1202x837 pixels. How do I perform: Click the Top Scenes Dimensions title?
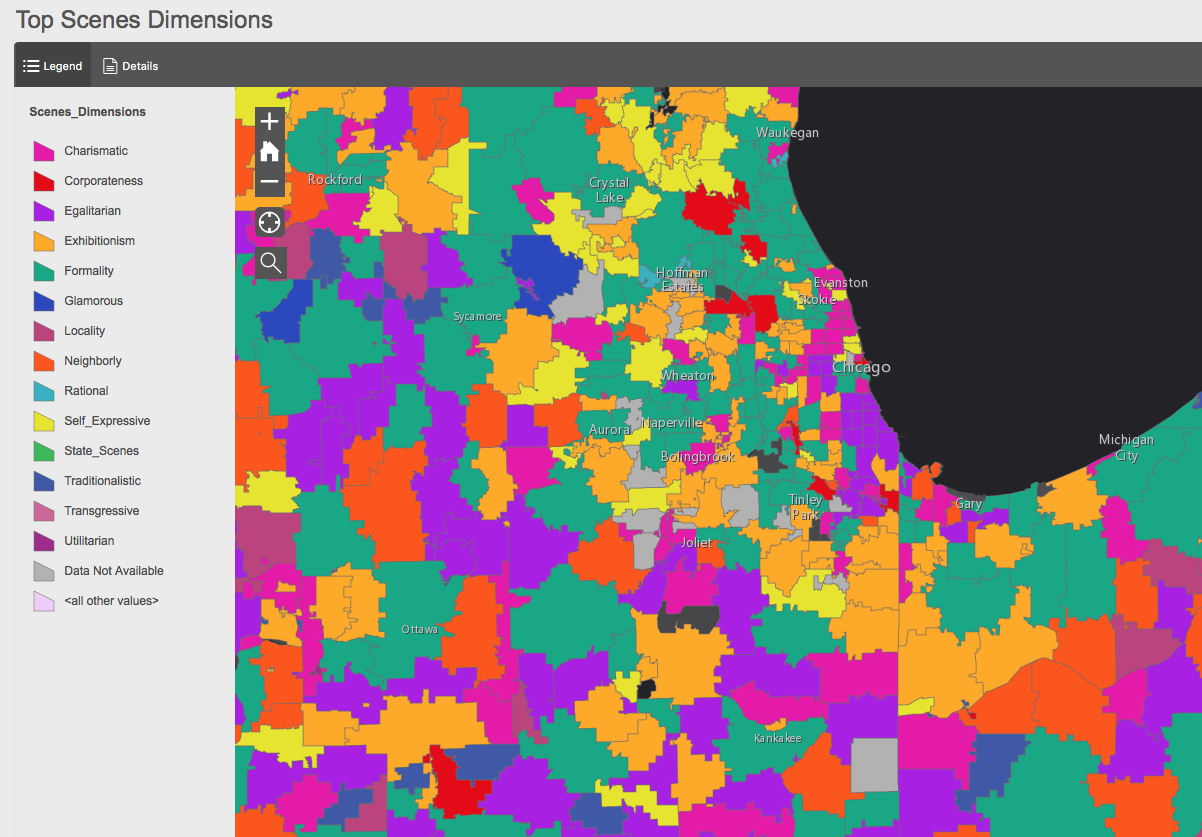pos(144,19)
